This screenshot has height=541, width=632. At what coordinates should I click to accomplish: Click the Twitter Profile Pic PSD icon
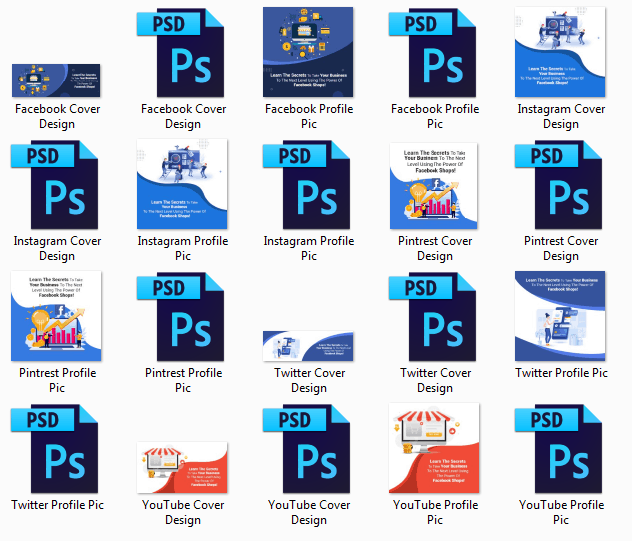click(x=56, y=449)
